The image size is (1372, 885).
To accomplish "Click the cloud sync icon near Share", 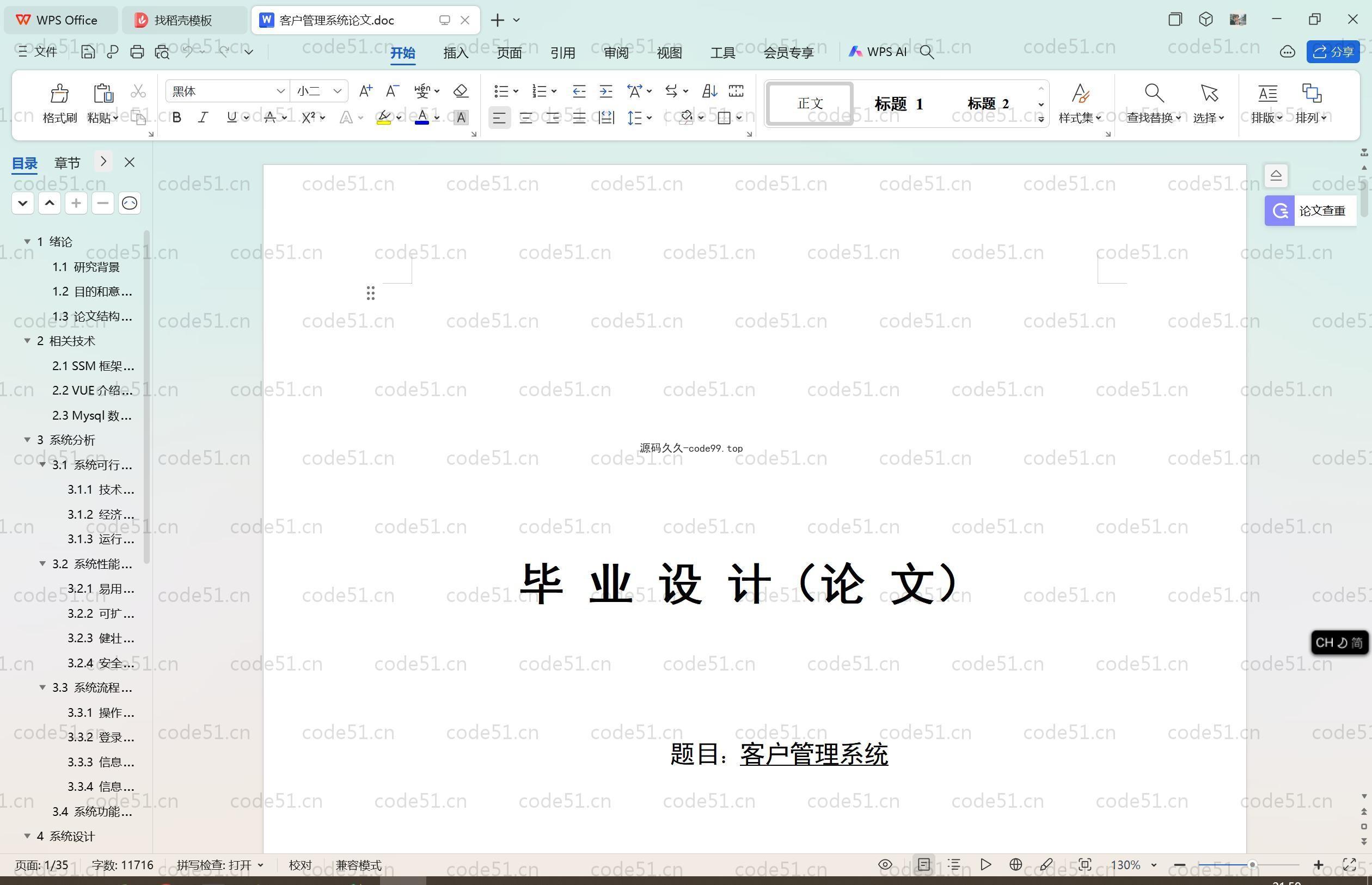I will tap(1287, 52).
